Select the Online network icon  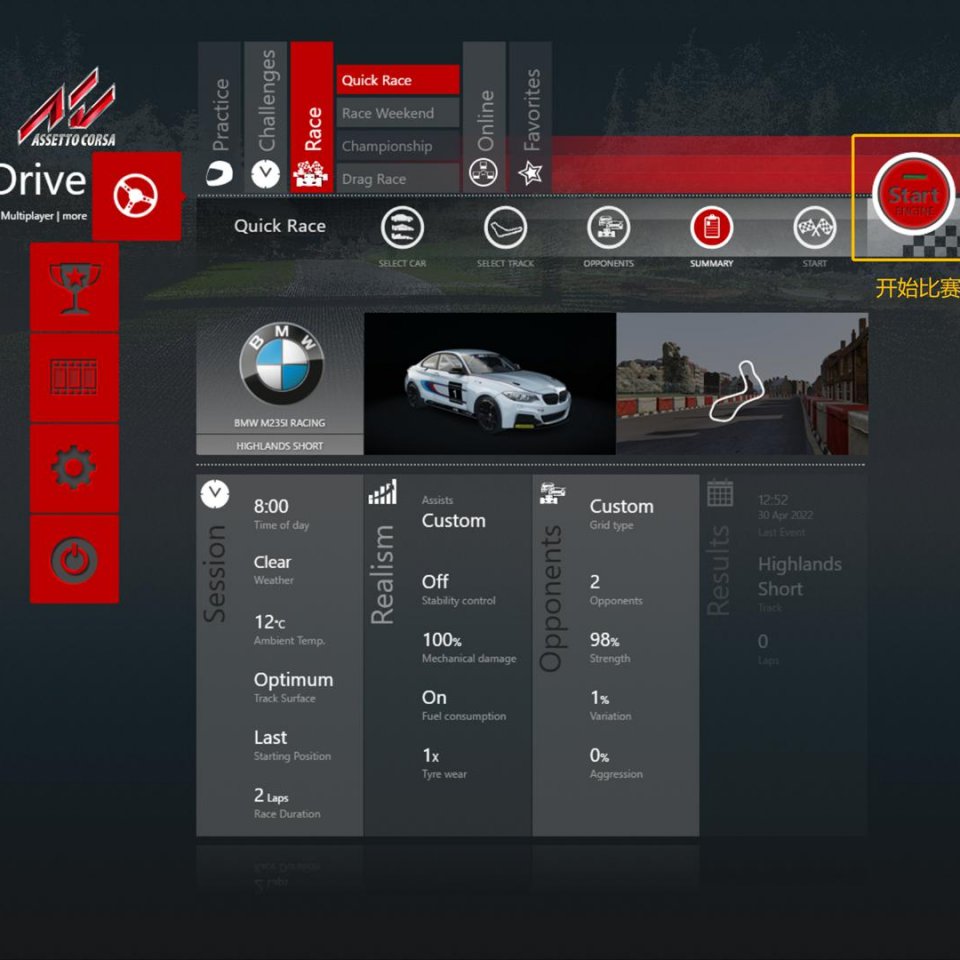point(484,173)
